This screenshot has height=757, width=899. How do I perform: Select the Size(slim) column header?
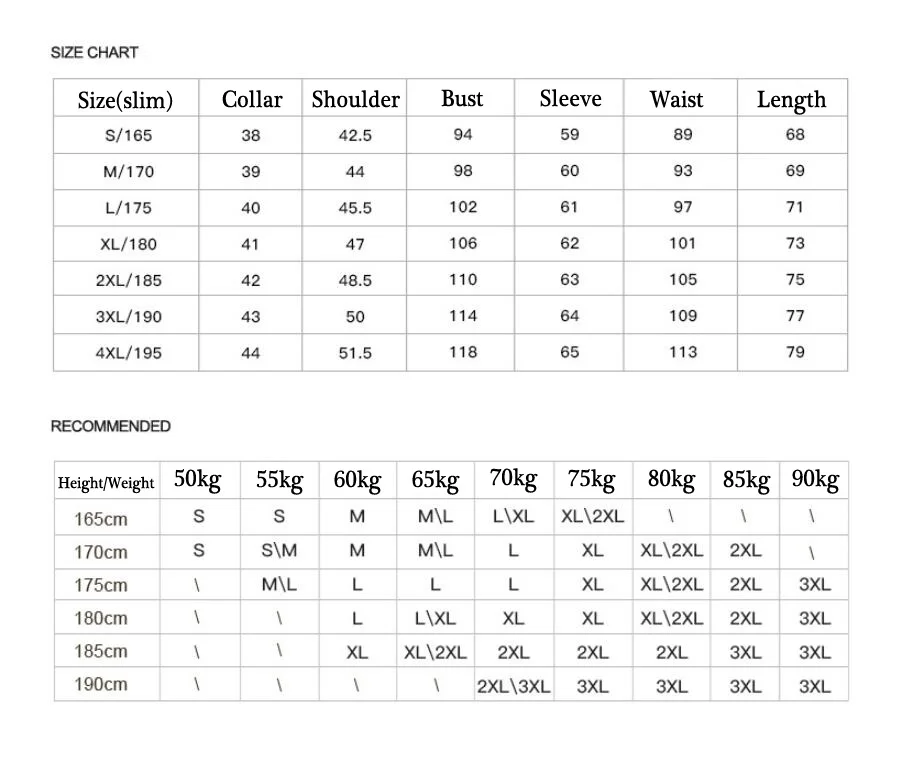125,100
